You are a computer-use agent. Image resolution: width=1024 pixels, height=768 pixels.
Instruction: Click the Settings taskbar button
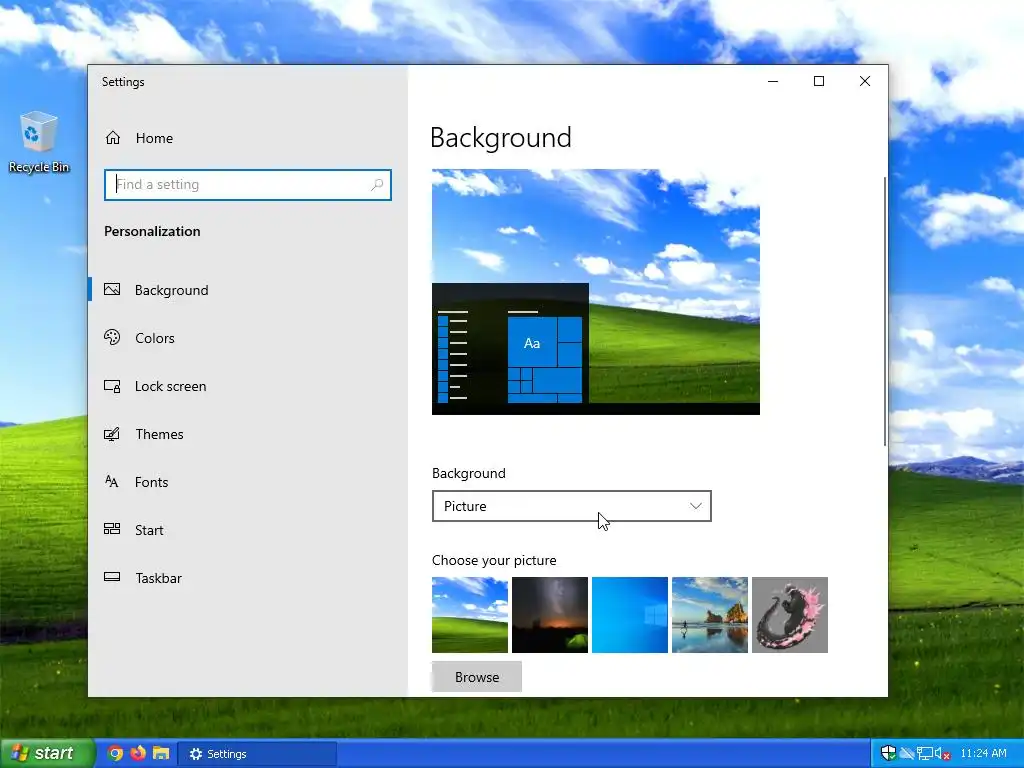[x=257, y=754]
